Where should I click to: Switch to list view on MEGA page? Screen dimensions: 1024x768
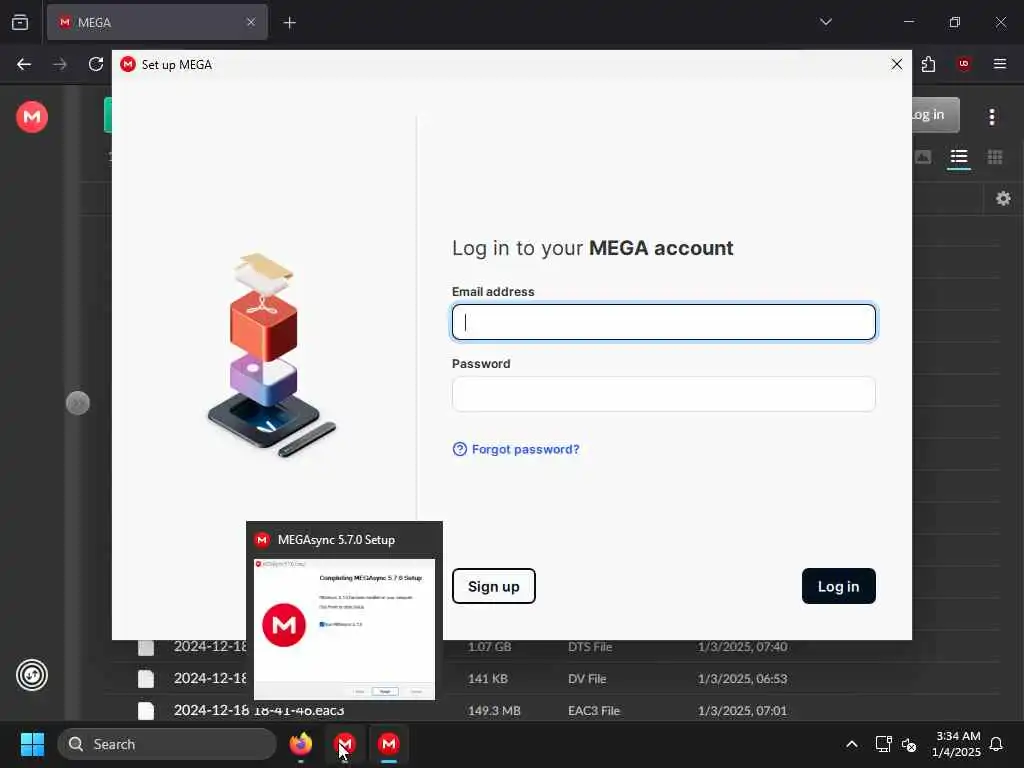pyautogui.click(x=959, y=157)
